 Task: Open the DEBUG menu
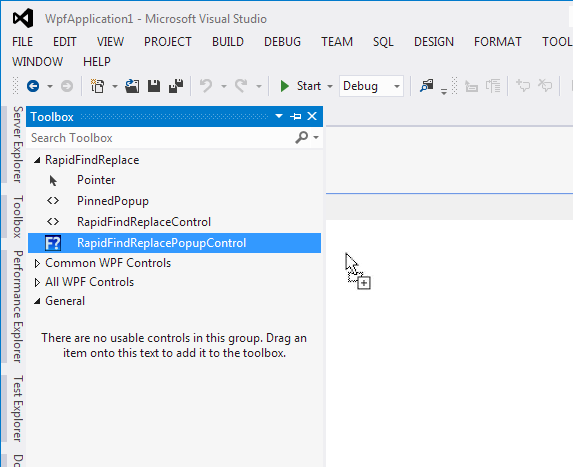click(282, 42)
